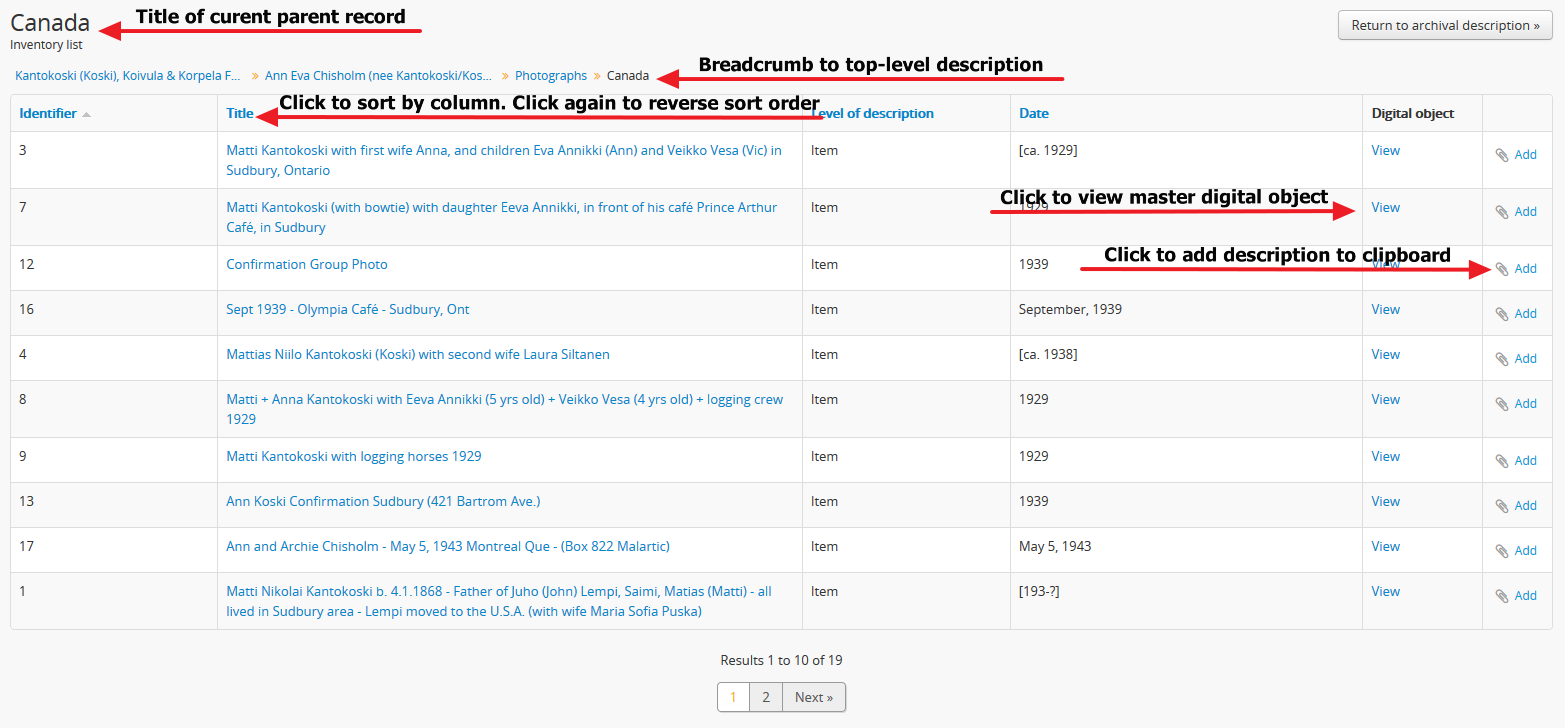
Task: Click the paperclip Add for logging horses row
Action: tap(1515, 461)
